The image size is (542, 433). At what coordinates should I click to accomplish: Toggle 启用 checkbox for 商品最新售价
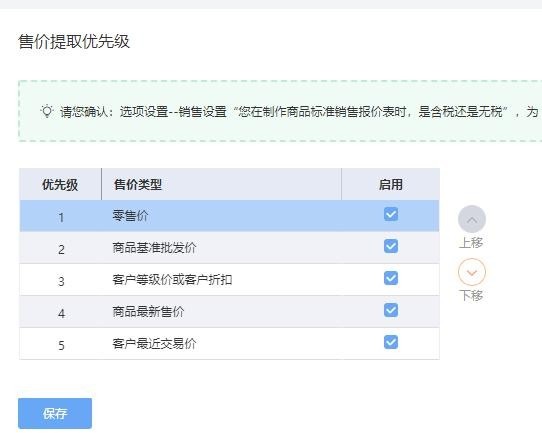pos(391,310)
